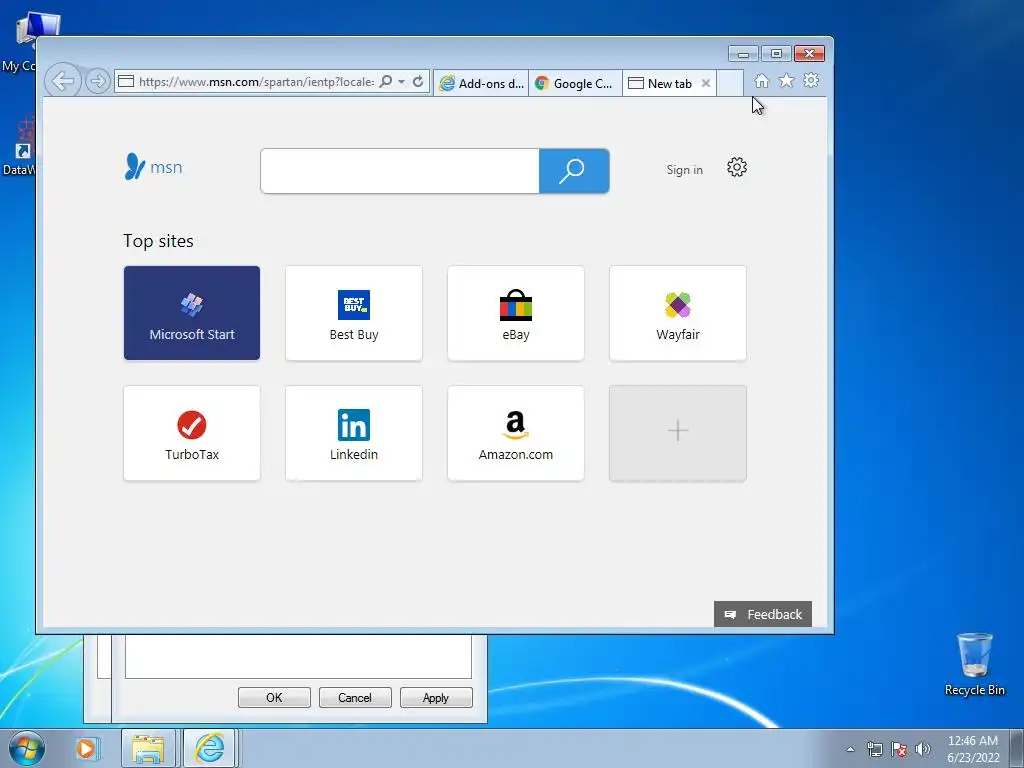Go back with the browser back arrow
The width and height of the screenshot is (1024, 768).
point(63,82)
